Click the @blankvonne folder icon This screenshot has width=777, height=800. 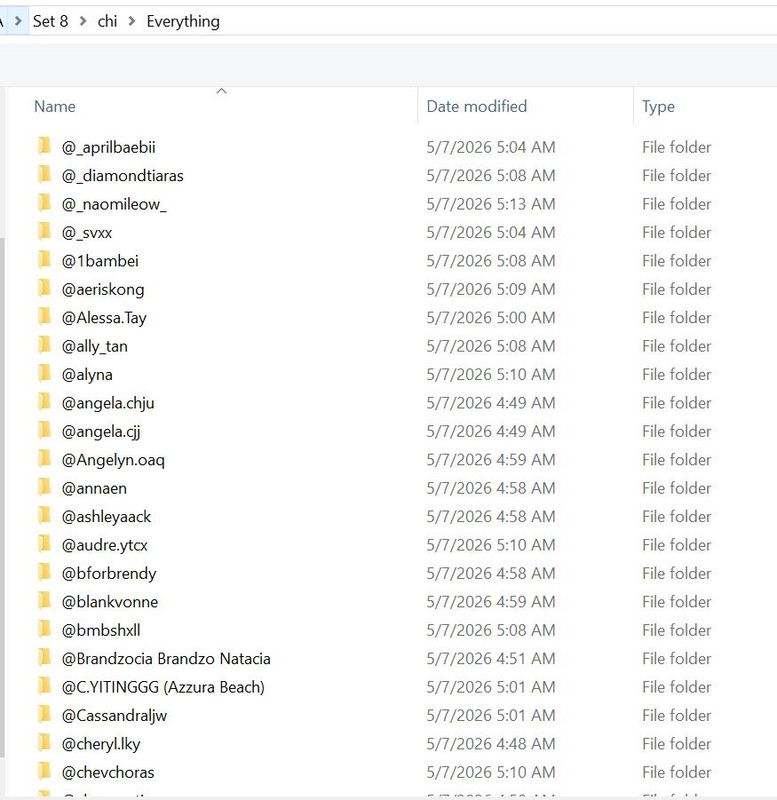[44, 602]
